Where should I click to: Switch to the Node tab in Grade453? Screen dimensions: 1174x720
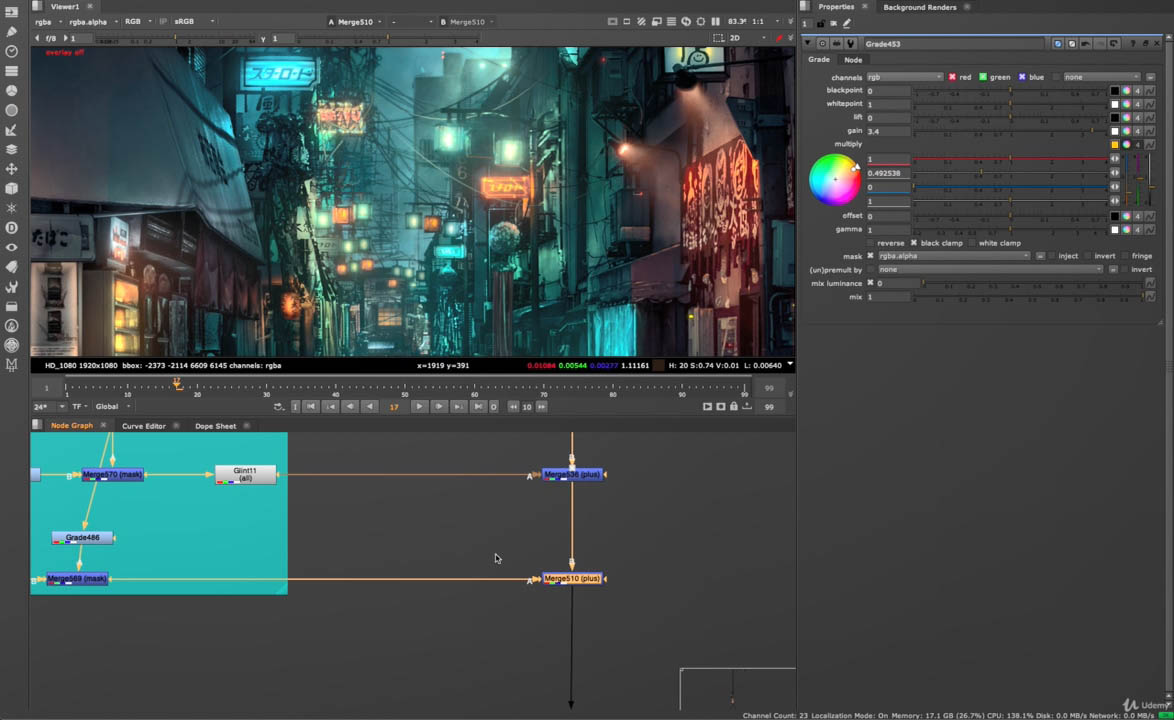[853, 60]
